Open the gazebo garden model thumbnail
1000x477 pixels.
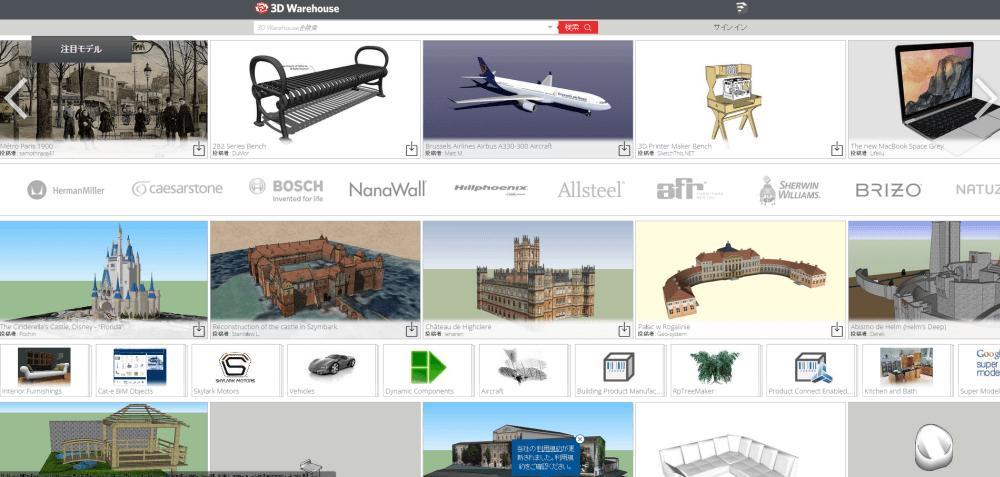point(104,439)
